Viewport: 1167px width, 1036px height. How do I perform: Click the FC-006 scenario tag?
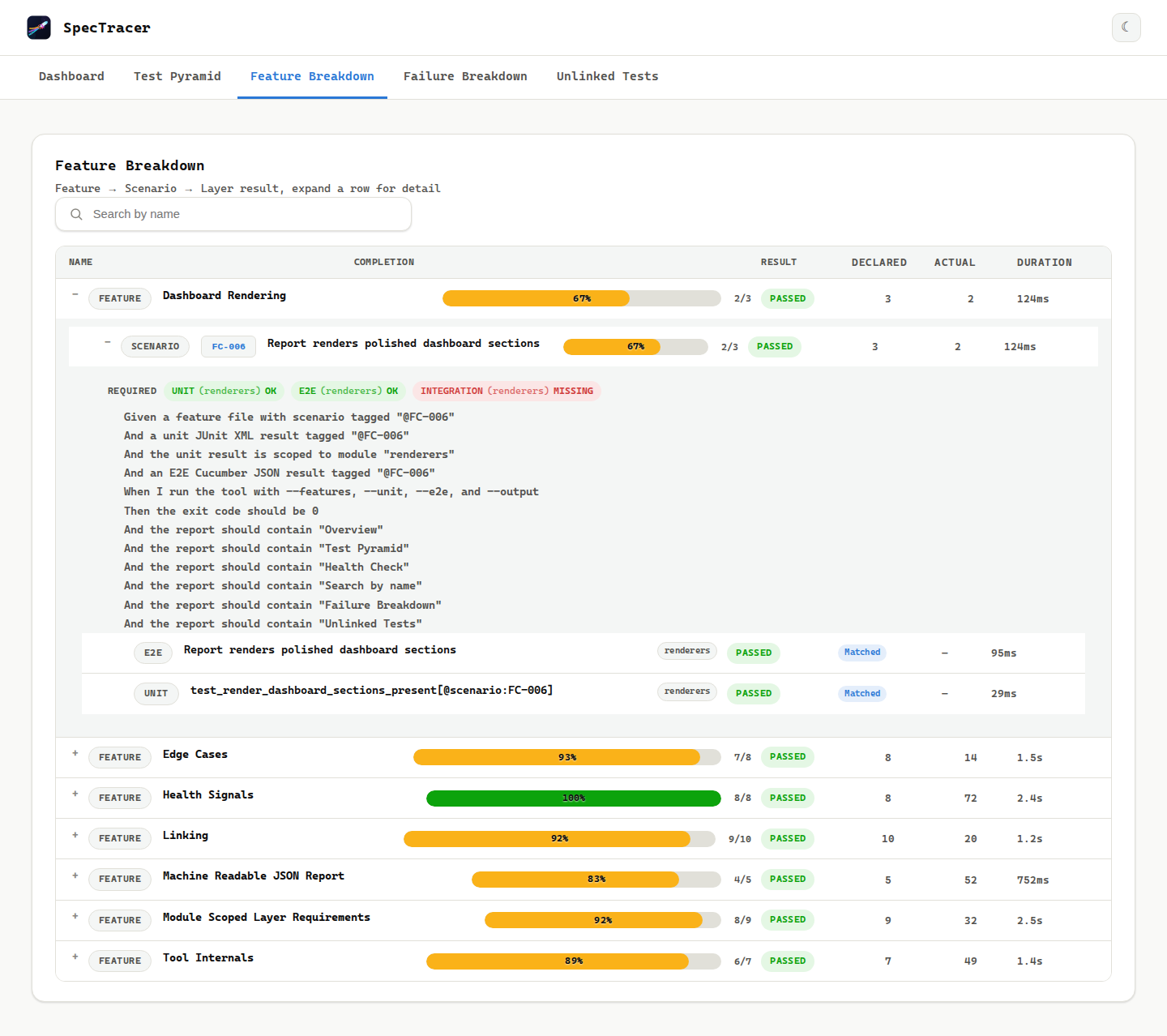pos(229,346)
